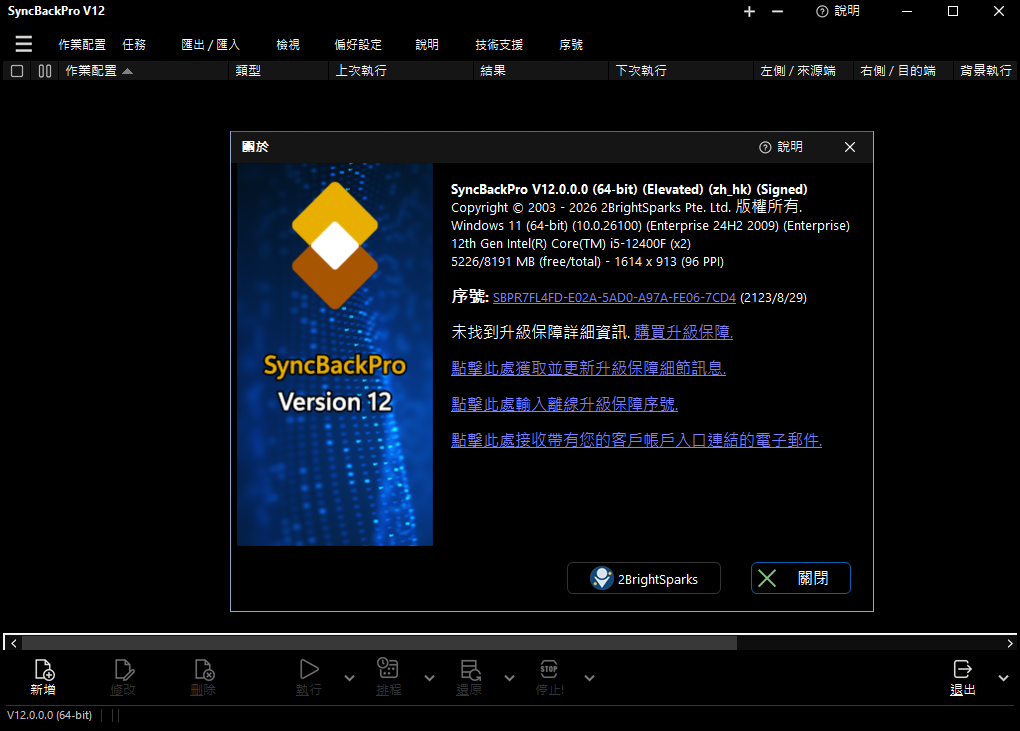Open the 技術支援 menu
Viewport: 1020px width, 731px height.
(499, 44)
